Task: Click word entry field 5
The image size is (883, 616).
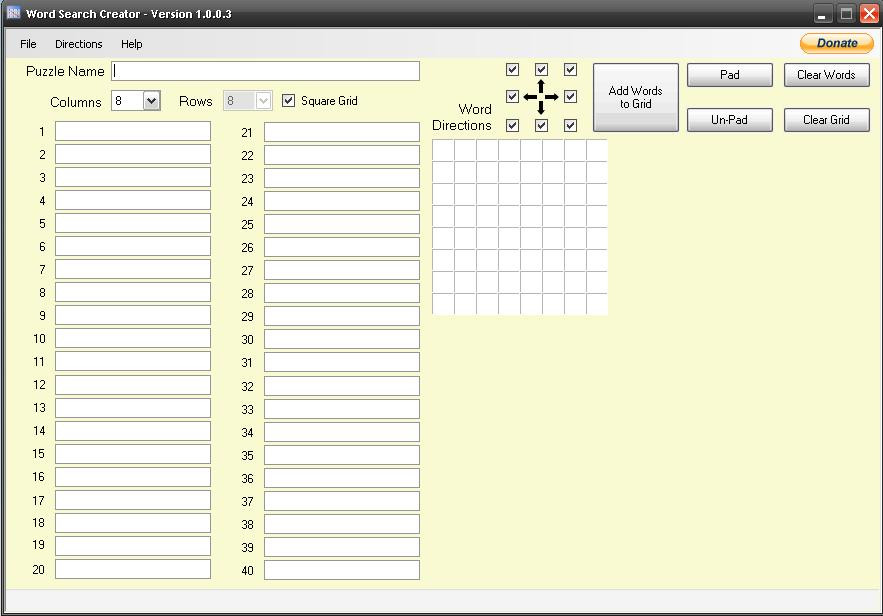Action: tap(133, 224)
